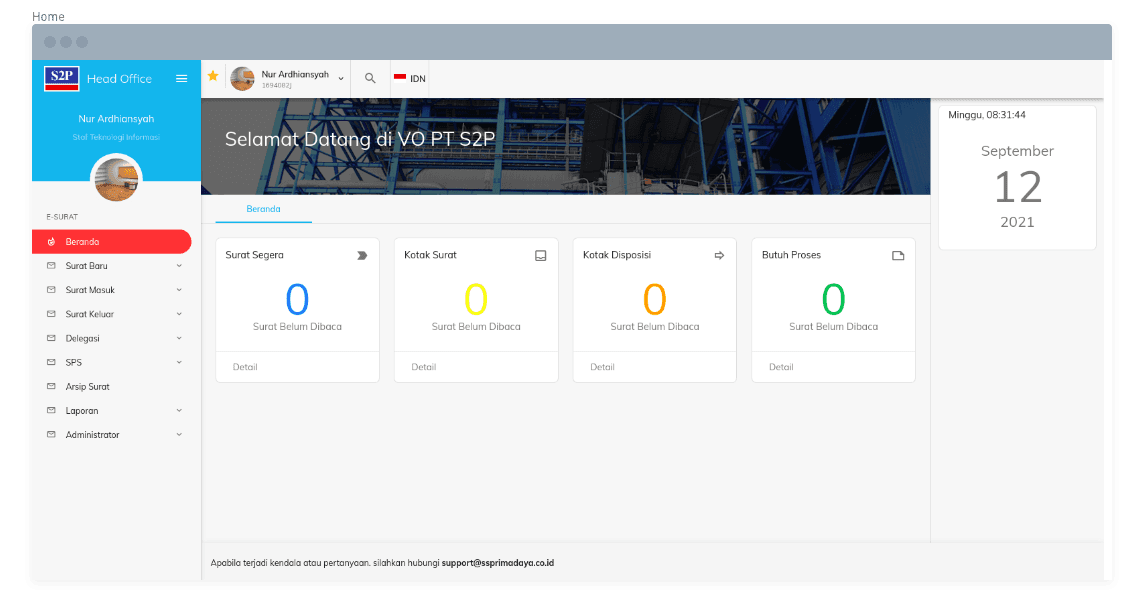Click the Indonesian flag icon
The height and width of the screenshot is (614, 1136).
point(400,78)
